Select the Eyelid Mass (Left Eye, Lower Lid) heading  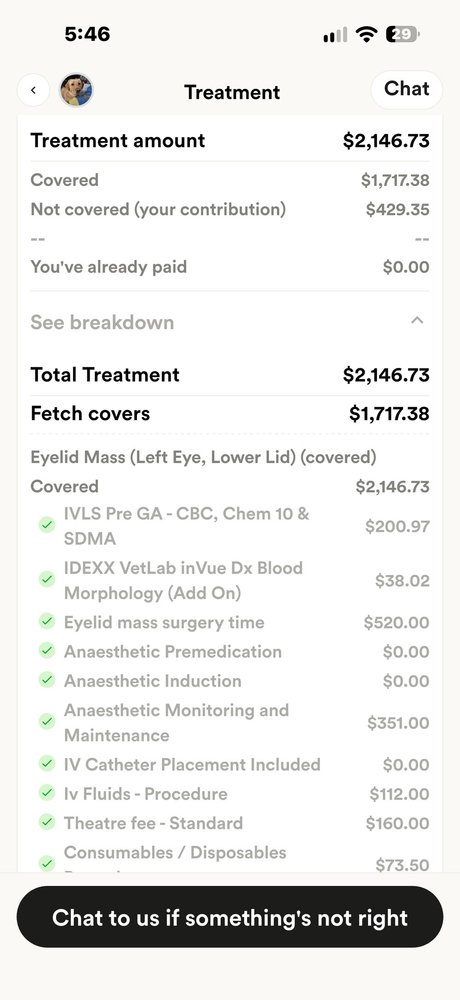[x=204, y=457]
